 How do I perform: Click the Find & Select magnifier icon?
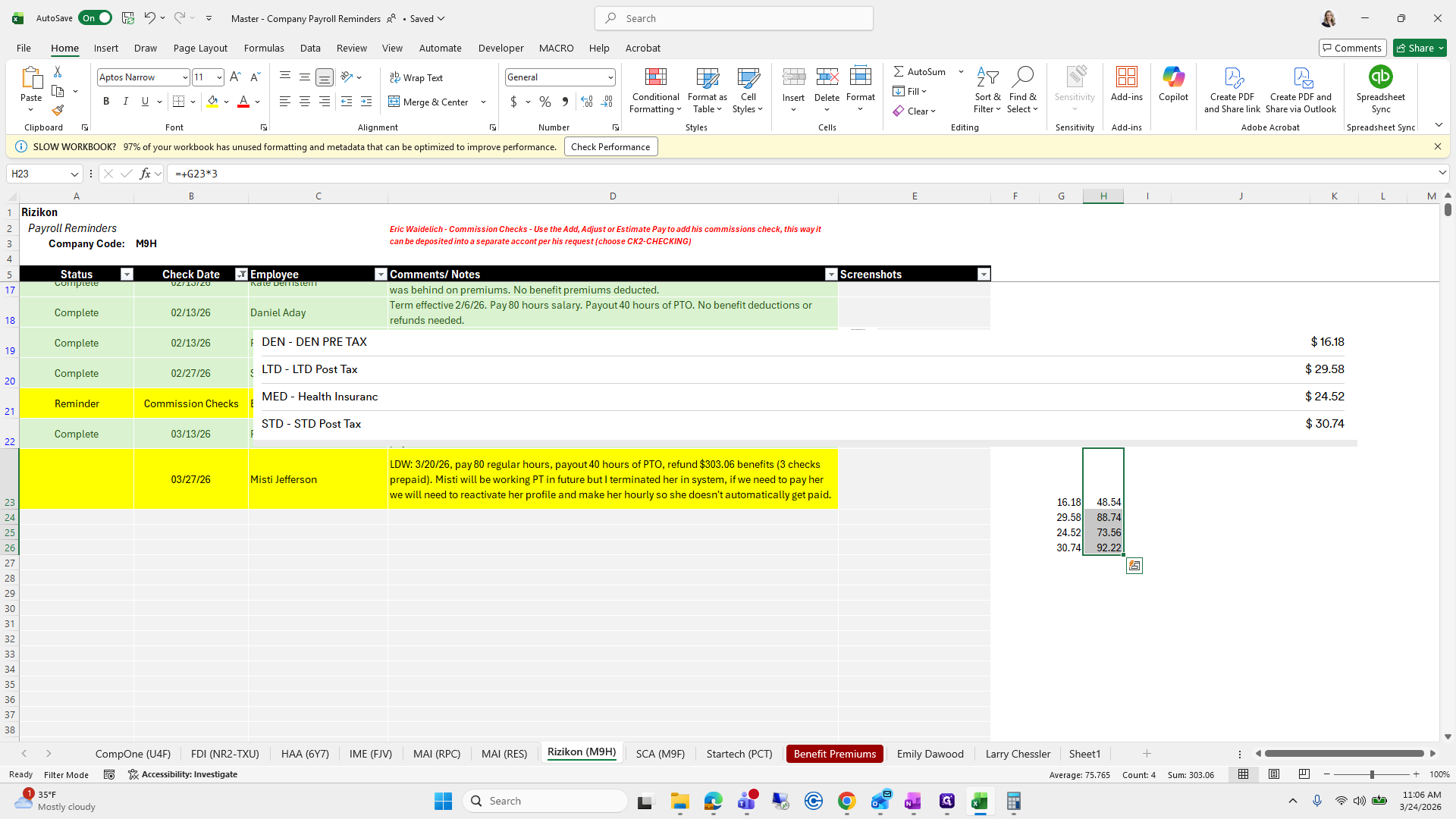[1022, 77]
